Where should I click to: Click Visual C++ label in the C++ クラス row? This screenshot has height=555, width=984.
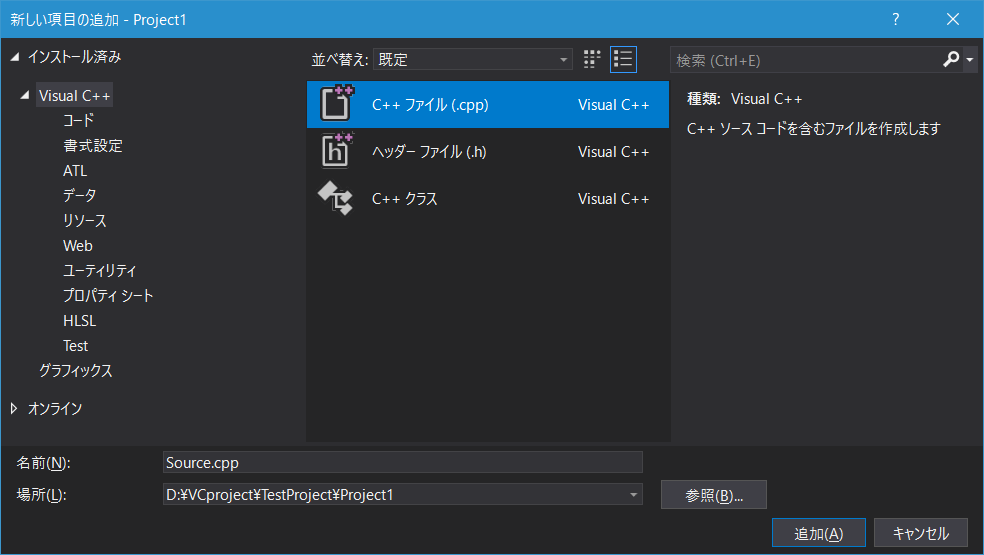click(x=613, y=198)
